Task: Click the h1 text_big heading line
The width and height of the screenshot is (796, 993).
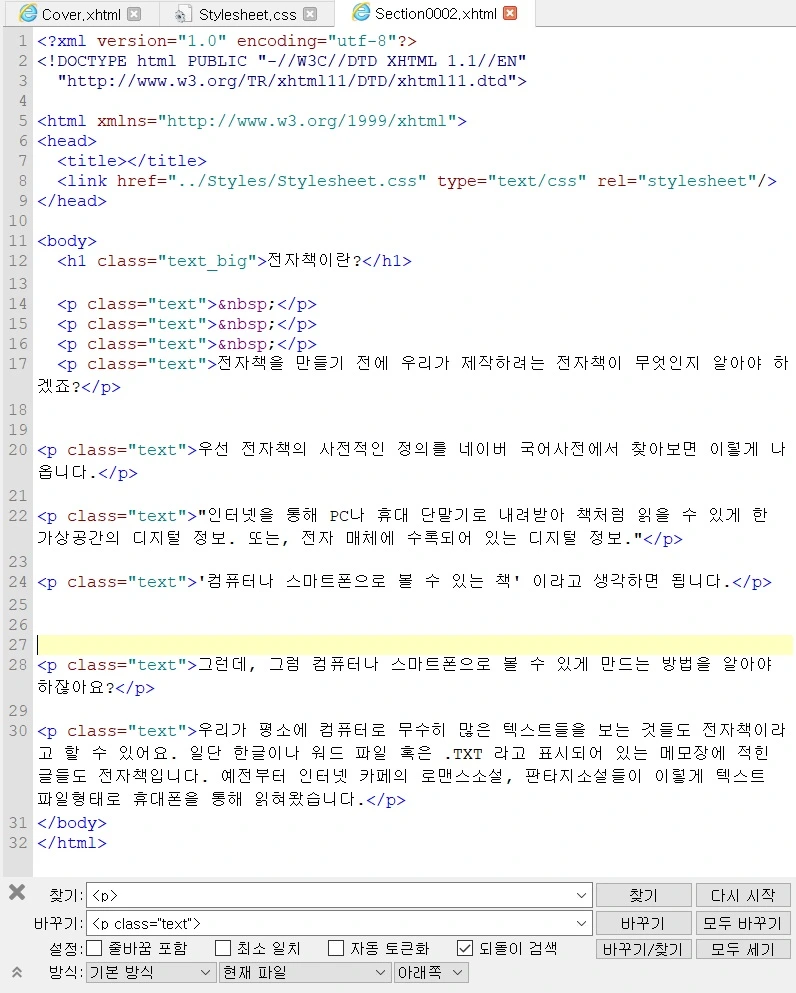Action: tap(234, 260)
